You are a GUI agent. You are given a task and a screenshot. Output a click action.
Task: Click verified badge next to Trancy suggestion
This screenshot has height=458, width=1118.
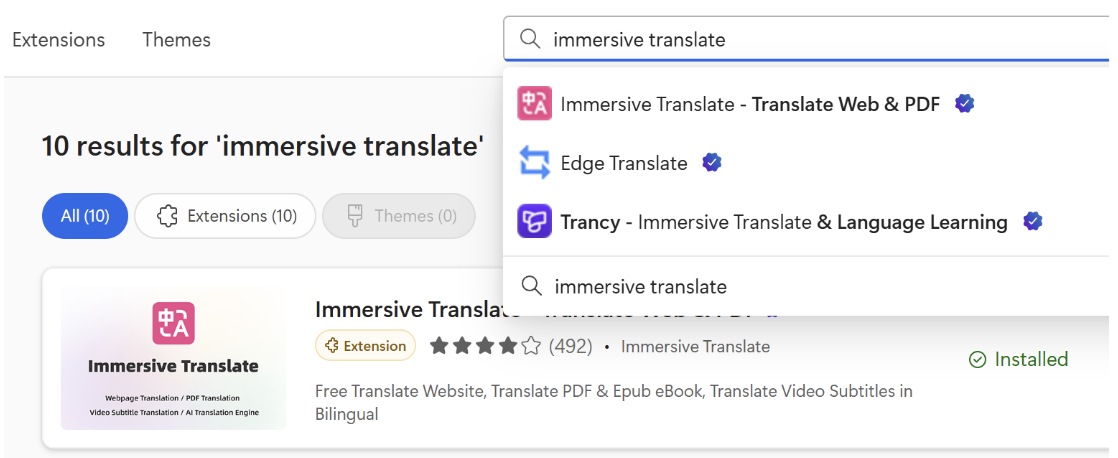[x=1032, y=222]
